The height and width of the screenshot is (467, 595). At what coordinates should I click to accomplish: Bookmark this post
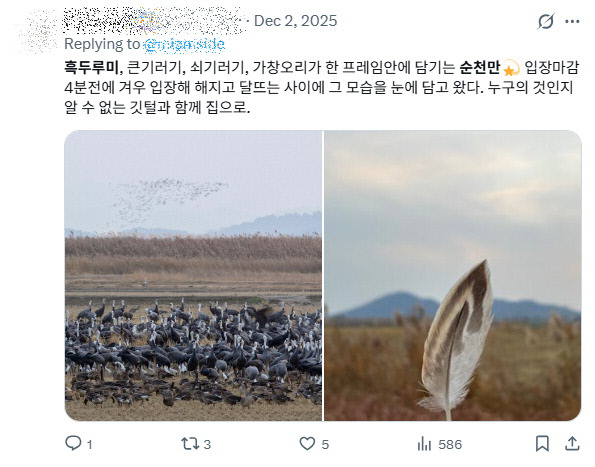(x=542, y=443)
